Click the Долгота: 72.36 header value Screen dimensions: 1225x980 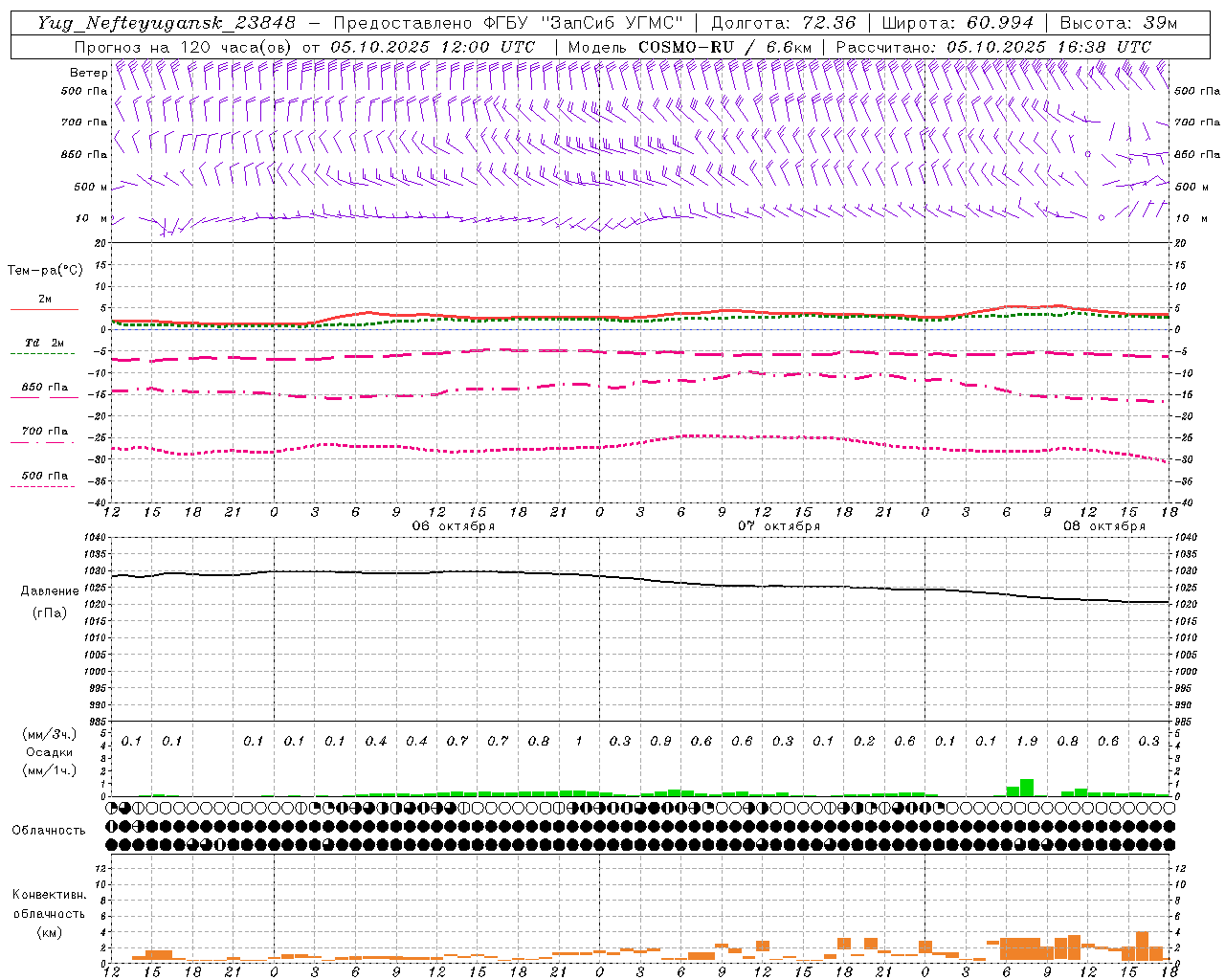784,23
